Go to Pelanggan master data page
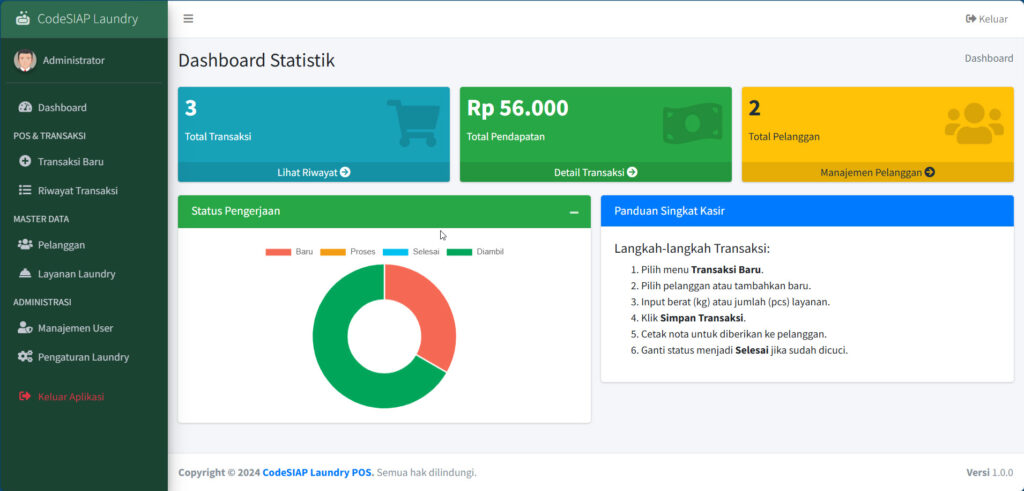Screen dimensions: 1024x491 pos(61,244)
